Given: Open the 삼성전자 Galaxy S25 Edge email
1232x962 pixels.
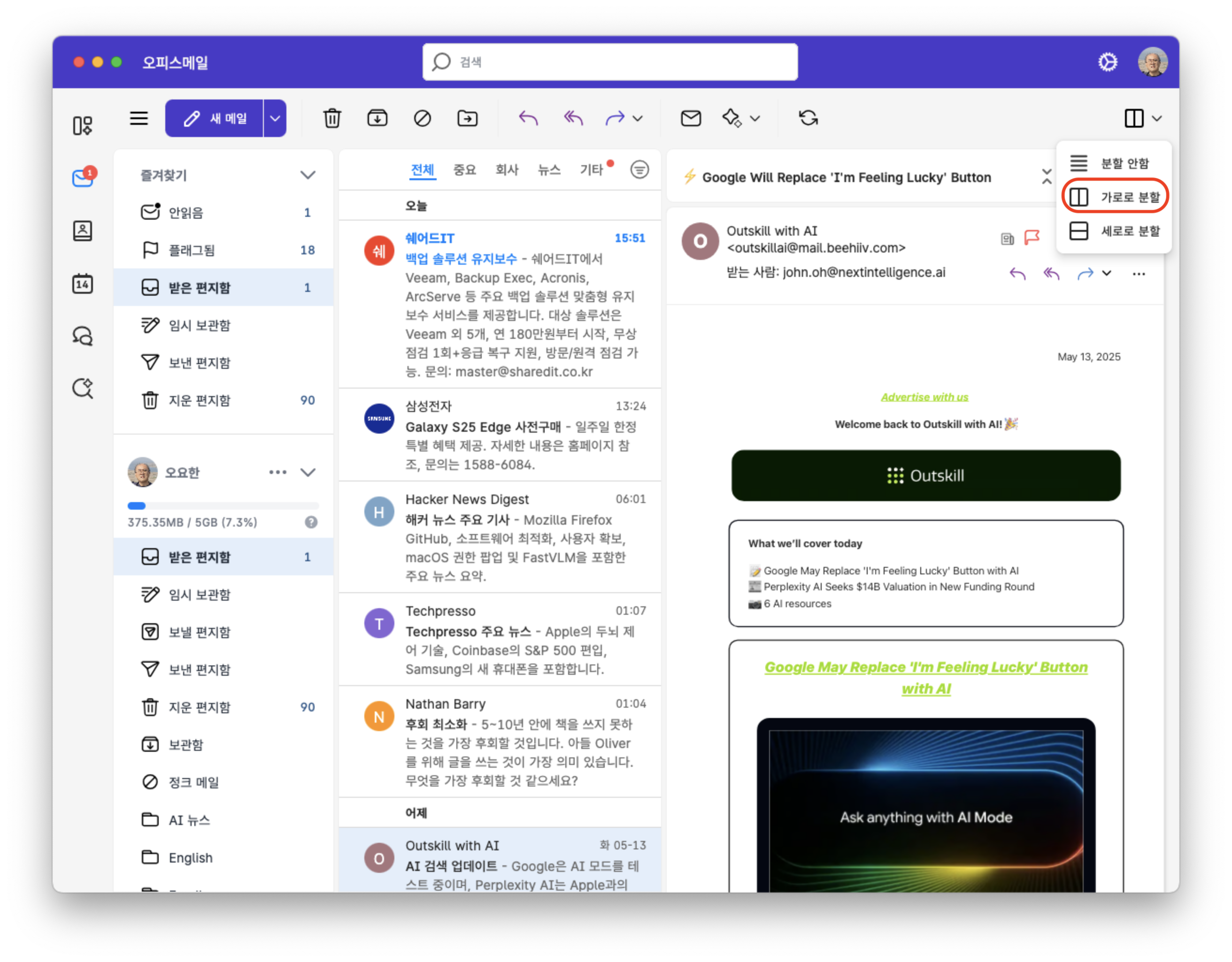Looking at the screenshot, I should point(500,435).
